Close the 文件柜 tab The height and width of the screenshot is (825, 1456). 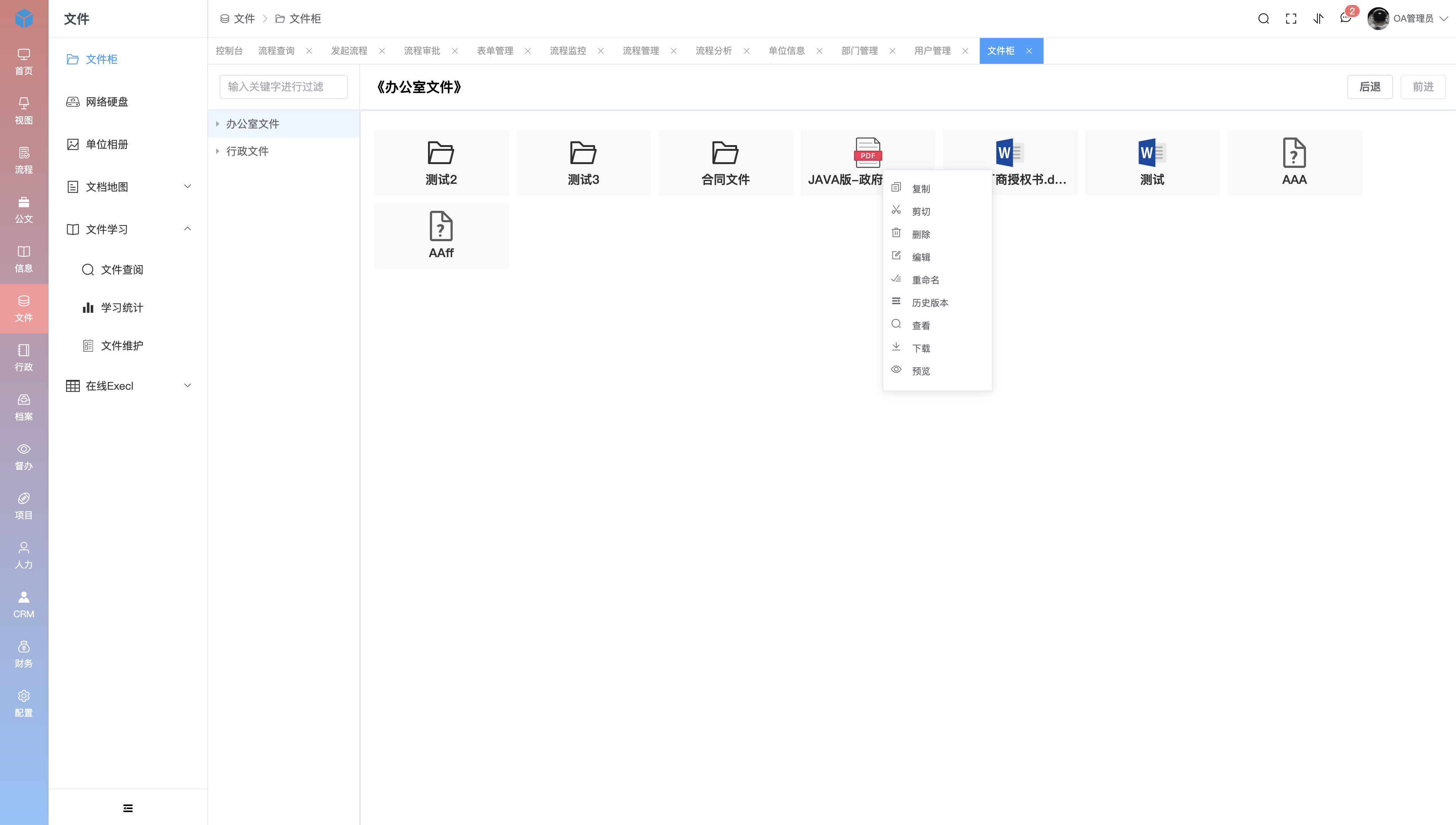1029,51
